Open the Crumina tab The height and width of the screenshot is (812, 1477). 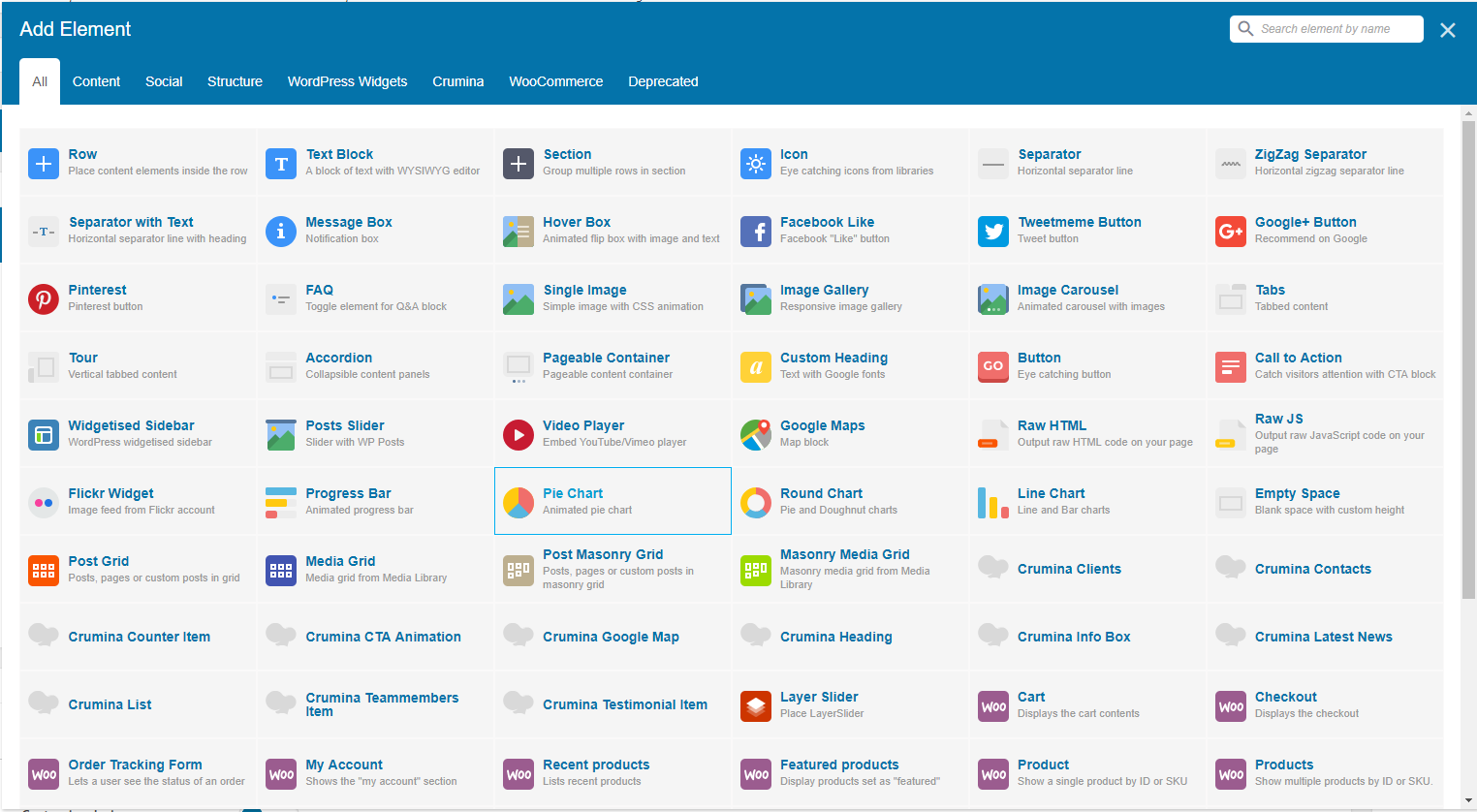pyautogui.click(x=457, y=81)
